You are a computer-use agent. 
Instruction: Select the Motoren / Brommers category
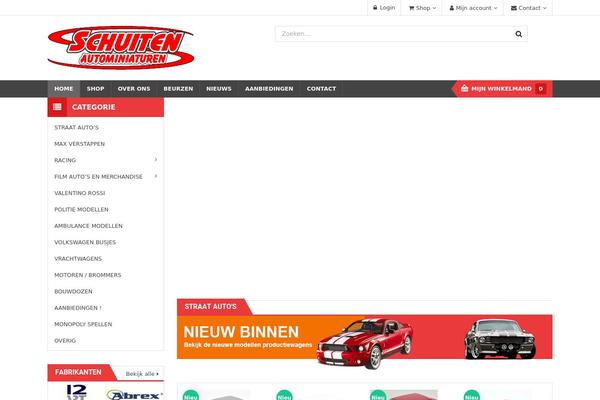[88, 275]
